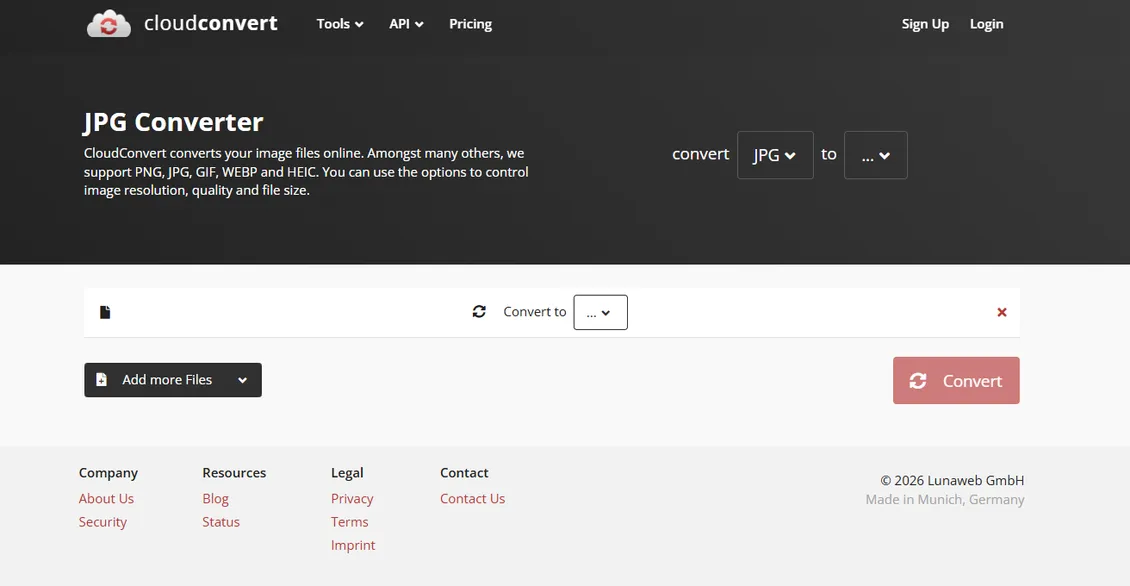Open the Convert to format dropdown in the file row
This screenshot has height=586, width=1130.
pos(600,312)
